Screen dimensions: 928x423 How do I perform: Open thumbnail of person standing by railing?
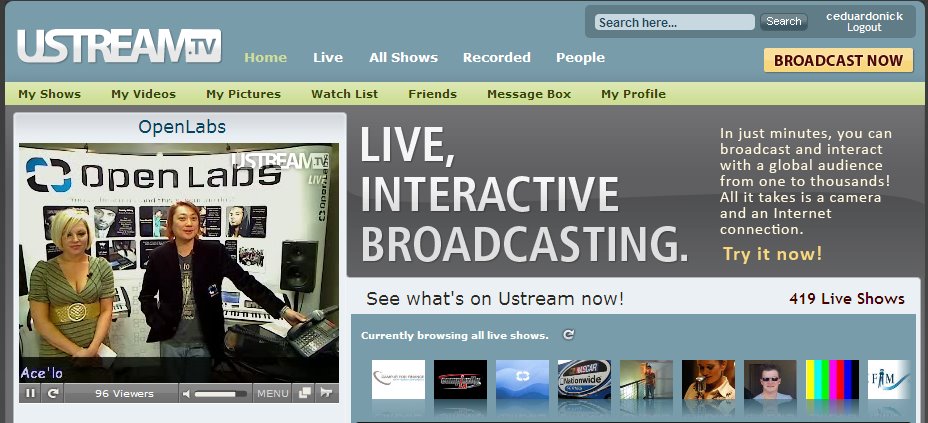pos(646,379)
